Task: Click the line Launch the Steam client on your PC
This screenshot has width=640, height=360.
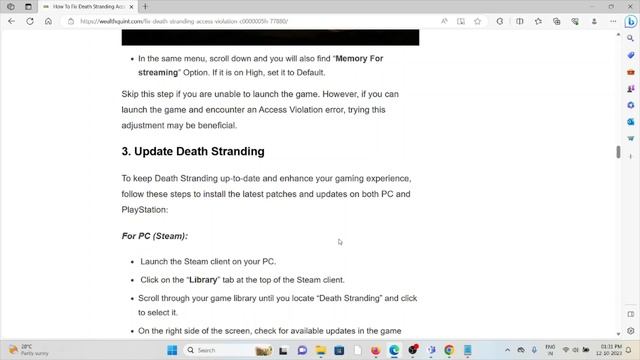Action: (208, 262)
